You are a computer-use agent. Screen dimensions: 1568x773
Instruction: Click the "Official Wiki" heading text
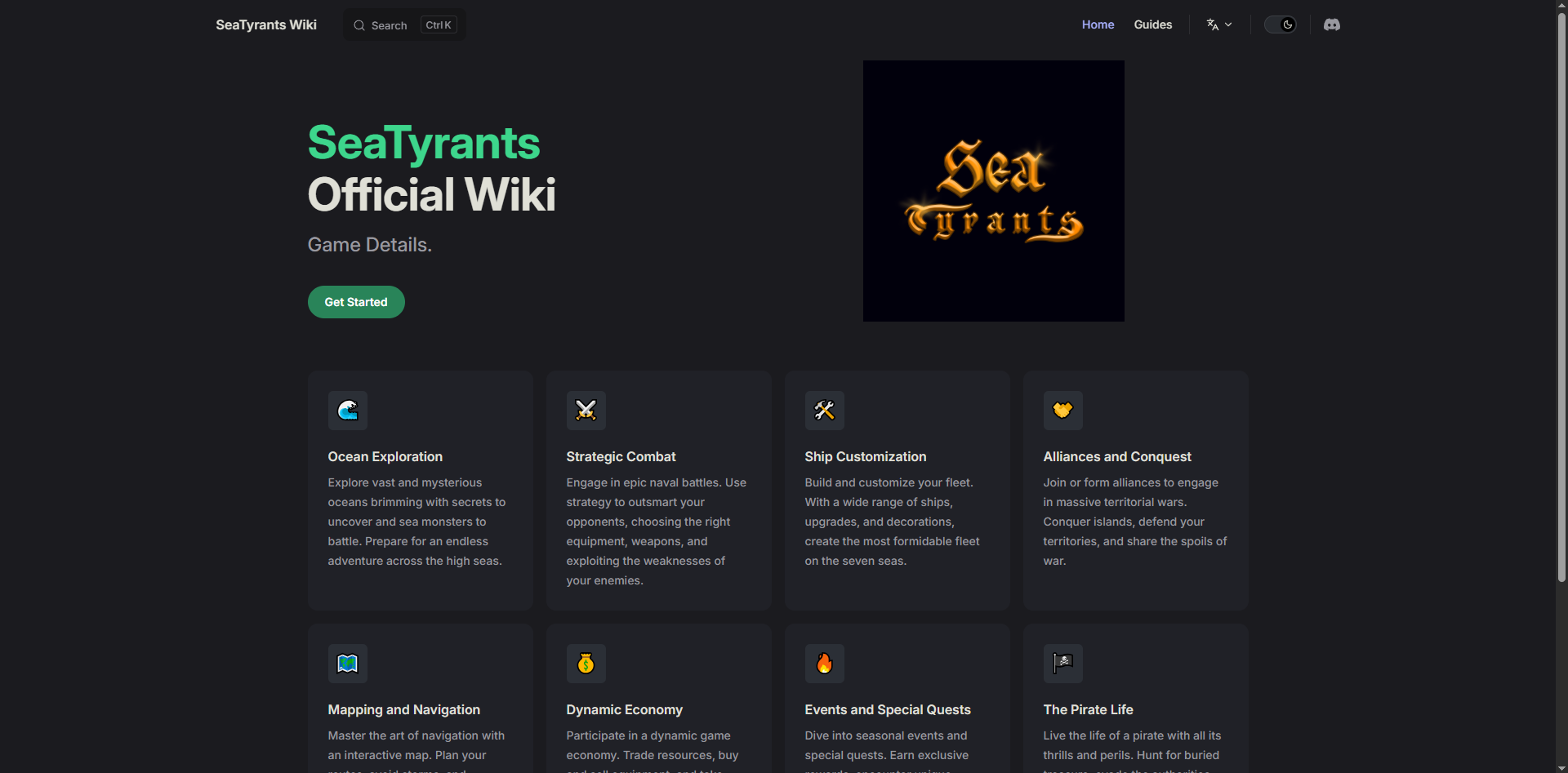coord(432,194)
